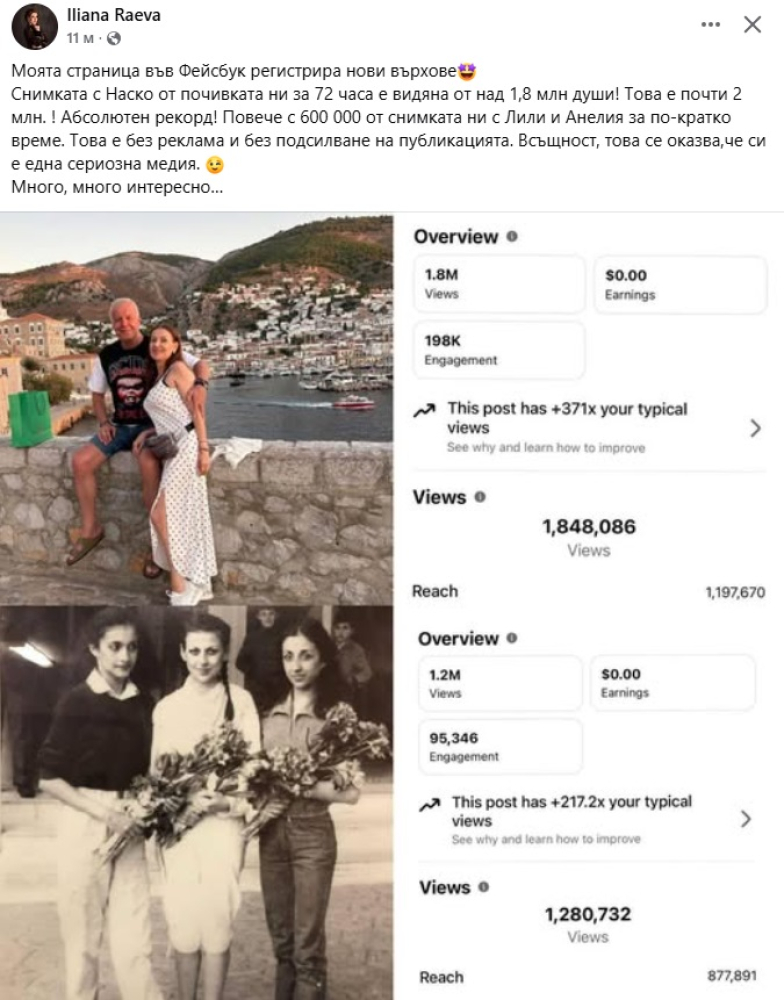Screen dimensions: 784x1000
Task: Open the 198K Engagement card
Action: [499, 350]
